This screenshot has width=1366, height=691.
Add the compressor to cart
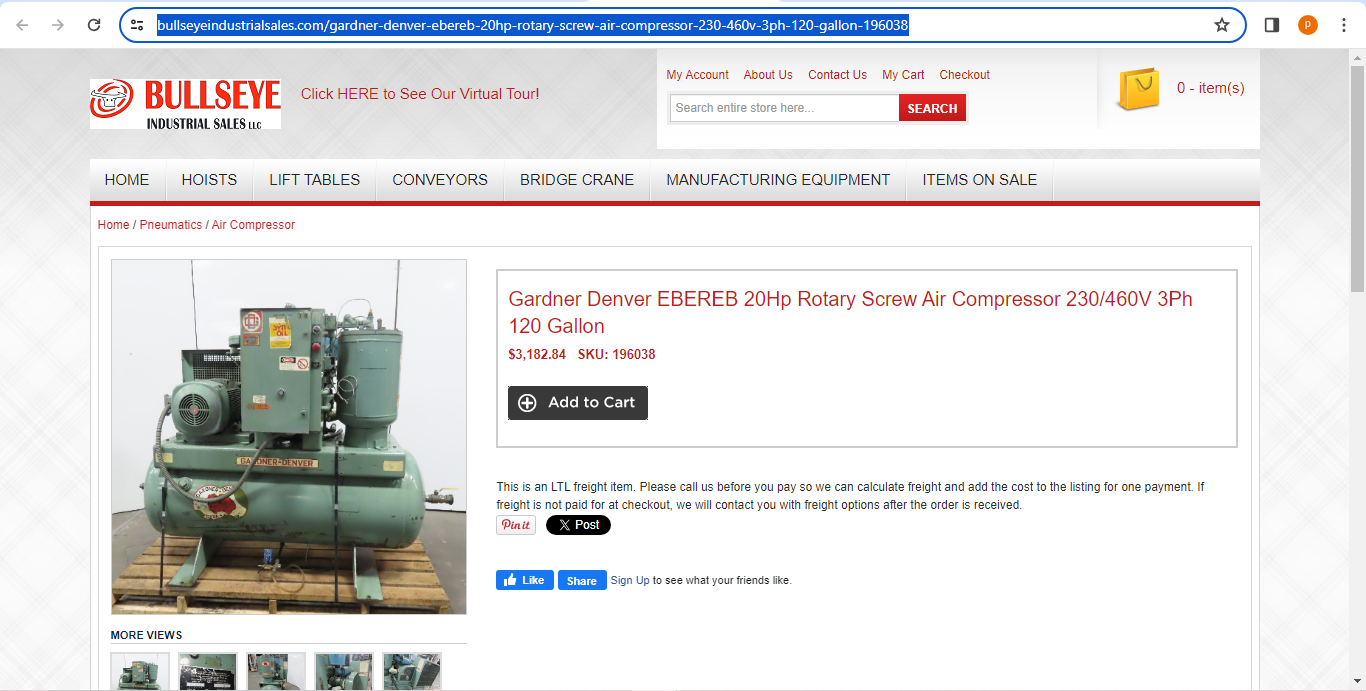click(578, 403)
